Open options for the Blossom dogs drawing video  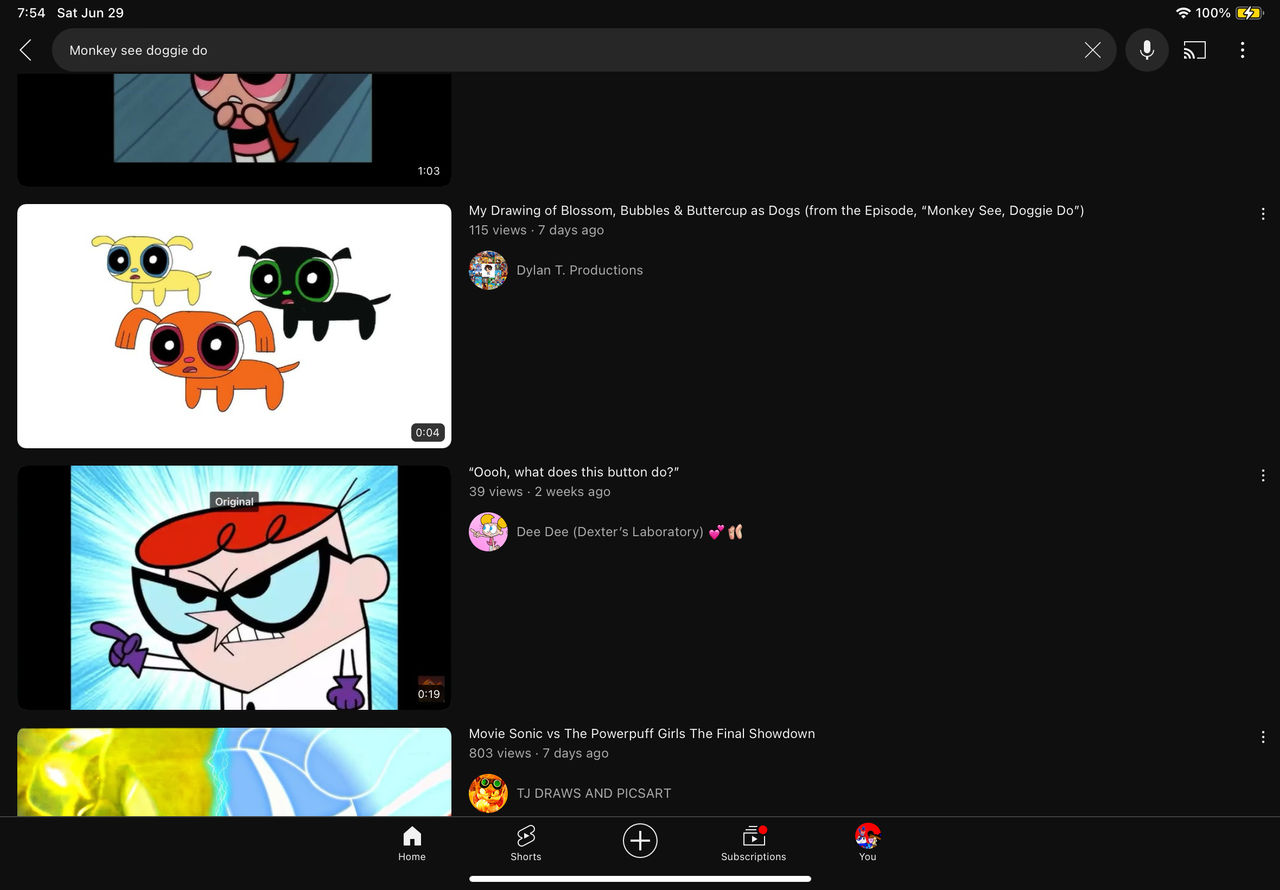pos(1263,214)
